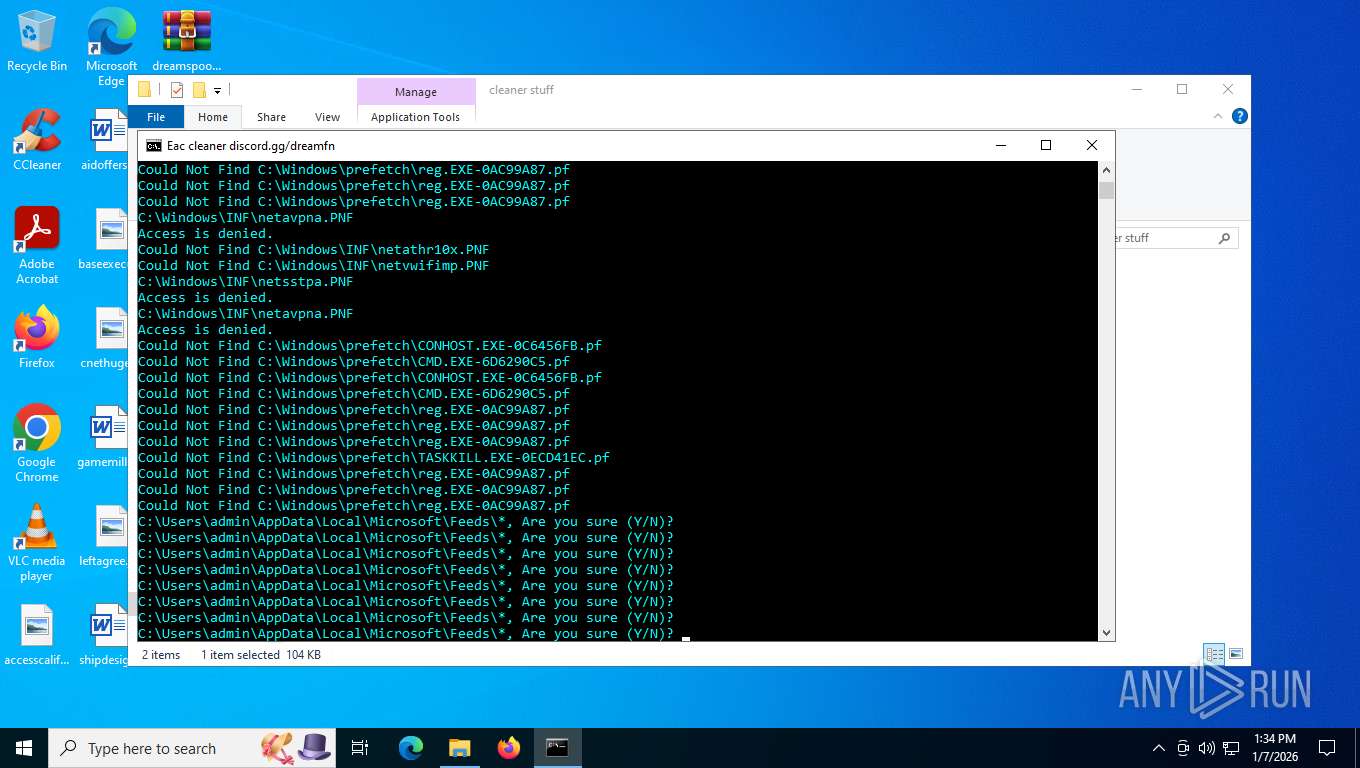Click the New Folder icon in quick access toolbar
This screenshot has width=1360, height=768.
(x=199, y=90)
